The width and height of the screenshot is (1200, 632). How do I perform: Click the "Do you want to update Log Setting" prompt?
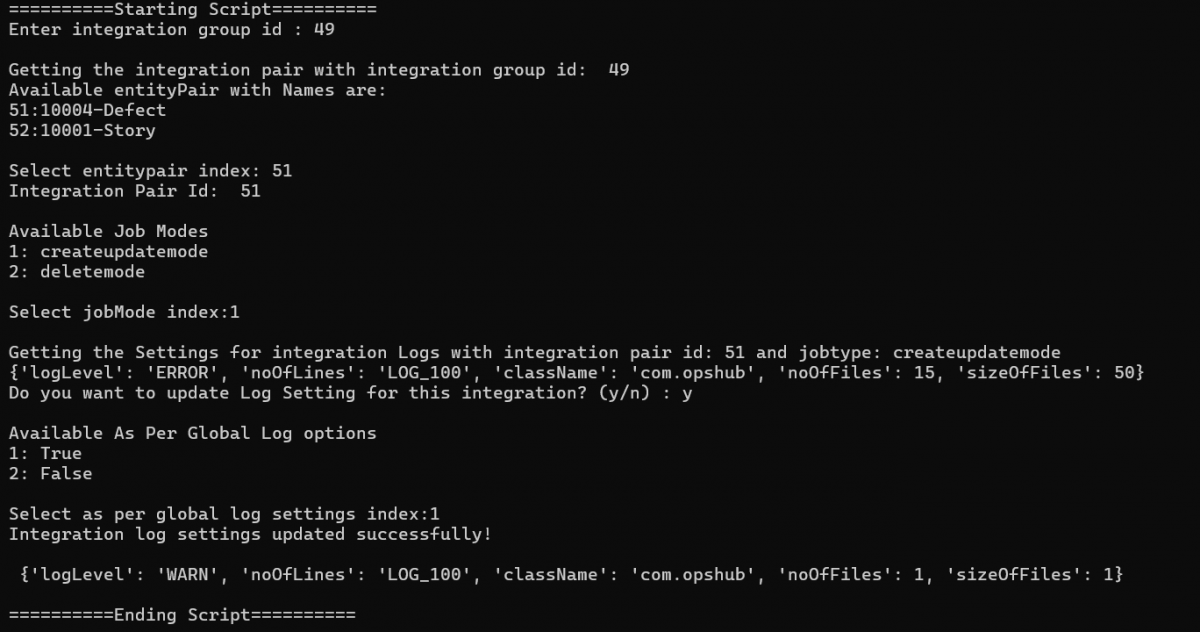(350, 393)
